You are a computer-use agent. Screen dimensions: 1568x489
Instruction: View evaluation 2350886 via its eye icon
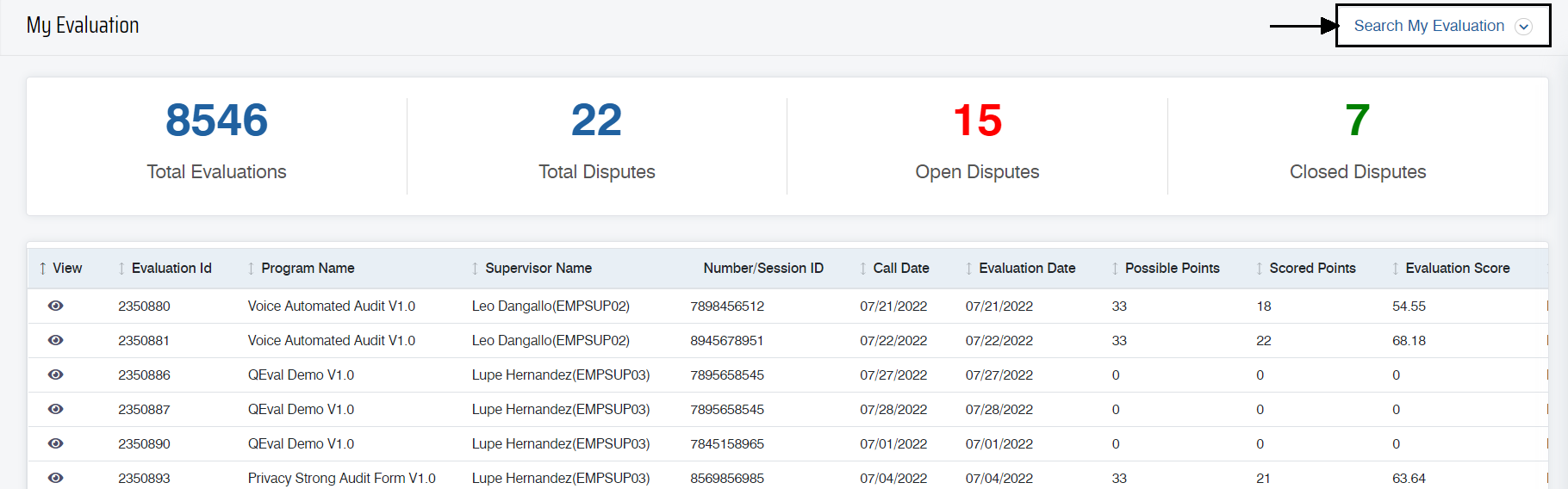click(x=56, y=374)
